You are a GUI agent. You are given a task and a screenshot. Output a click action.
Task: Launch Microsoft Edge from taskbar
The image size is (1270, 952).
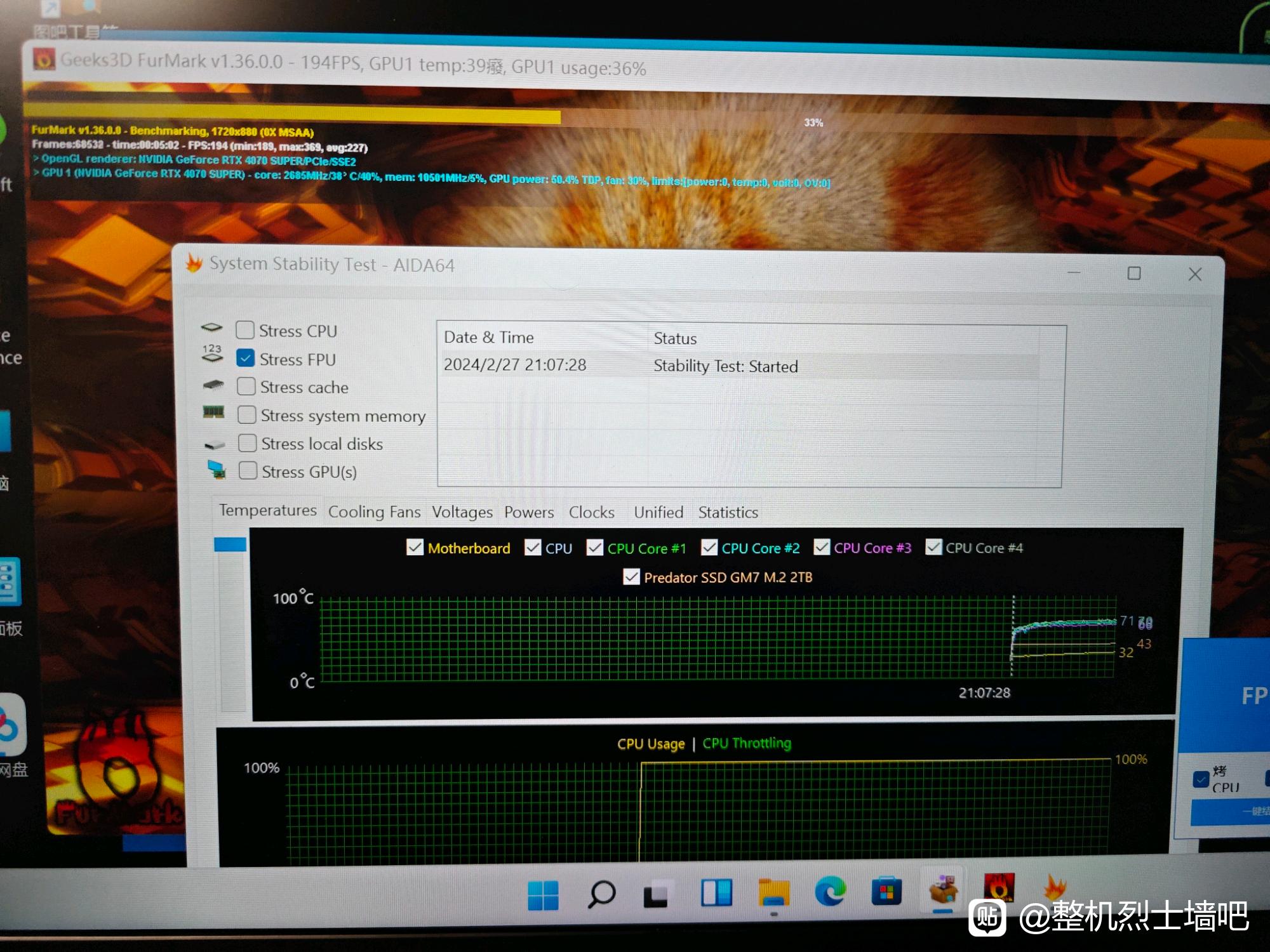(830, 892)
